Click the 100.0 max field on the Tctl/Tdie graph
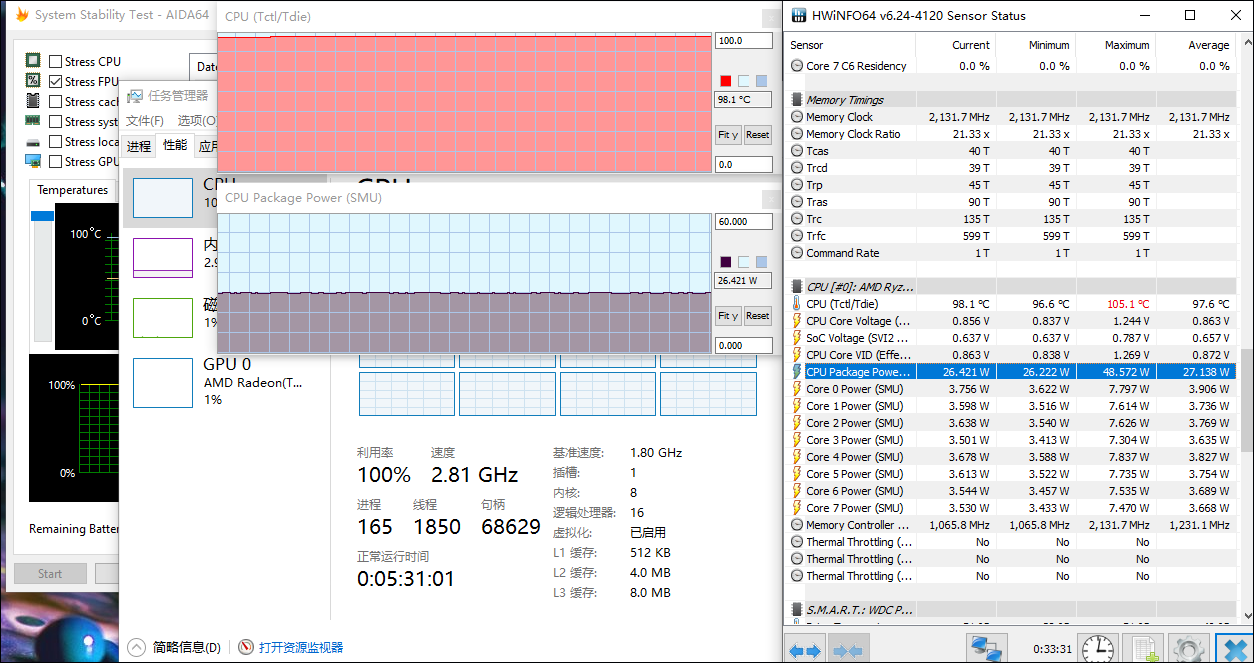 pyautogui.click(x=744, y=41)
